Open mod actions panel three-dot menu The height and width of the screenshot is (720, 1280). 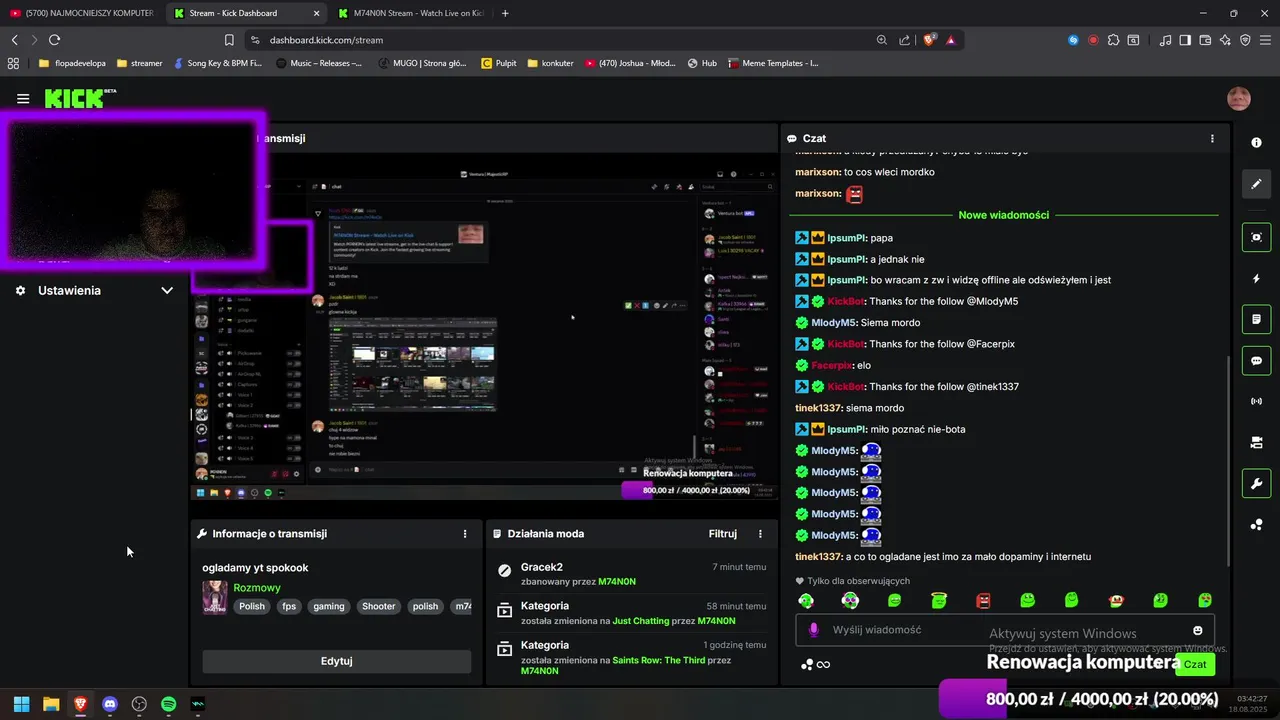pos(760,534)
